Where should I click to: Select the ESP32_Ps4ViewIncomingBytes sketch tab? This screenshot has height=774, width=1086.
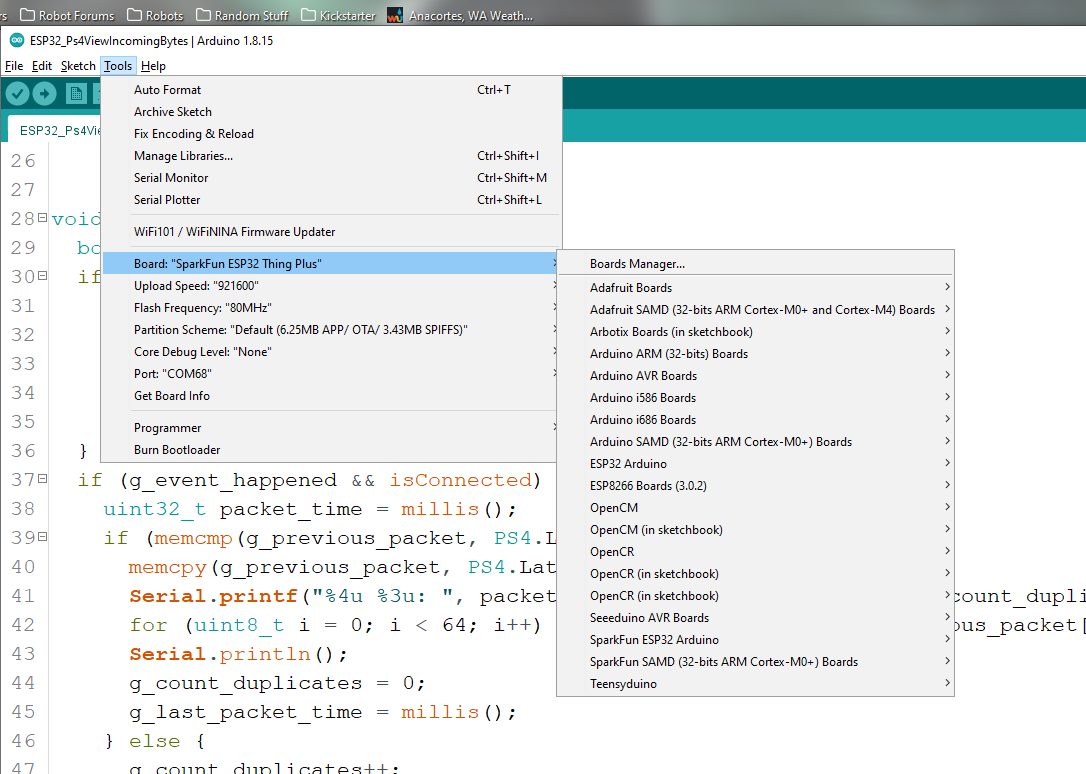pos(55,130)
